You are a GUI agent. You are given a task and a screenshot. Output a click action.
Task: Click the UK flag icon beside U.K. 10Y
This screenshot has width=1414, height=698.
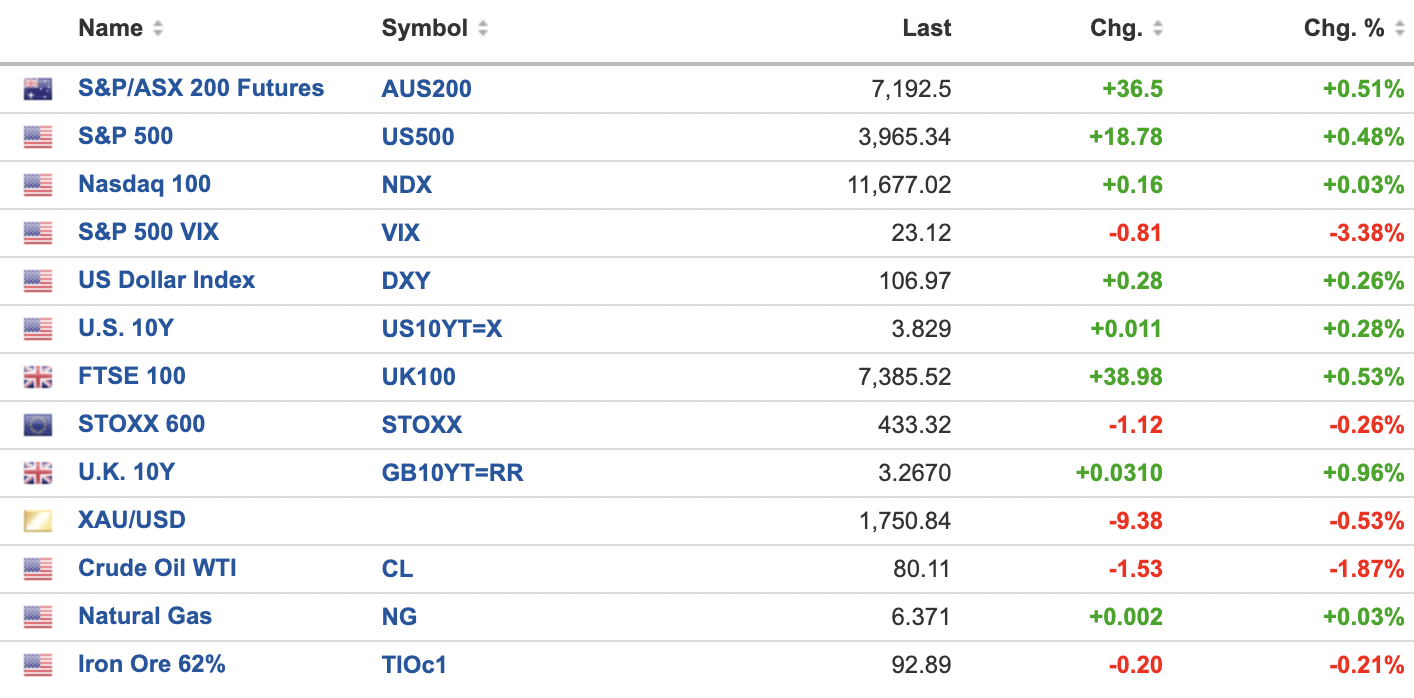[x=38, y=473]
